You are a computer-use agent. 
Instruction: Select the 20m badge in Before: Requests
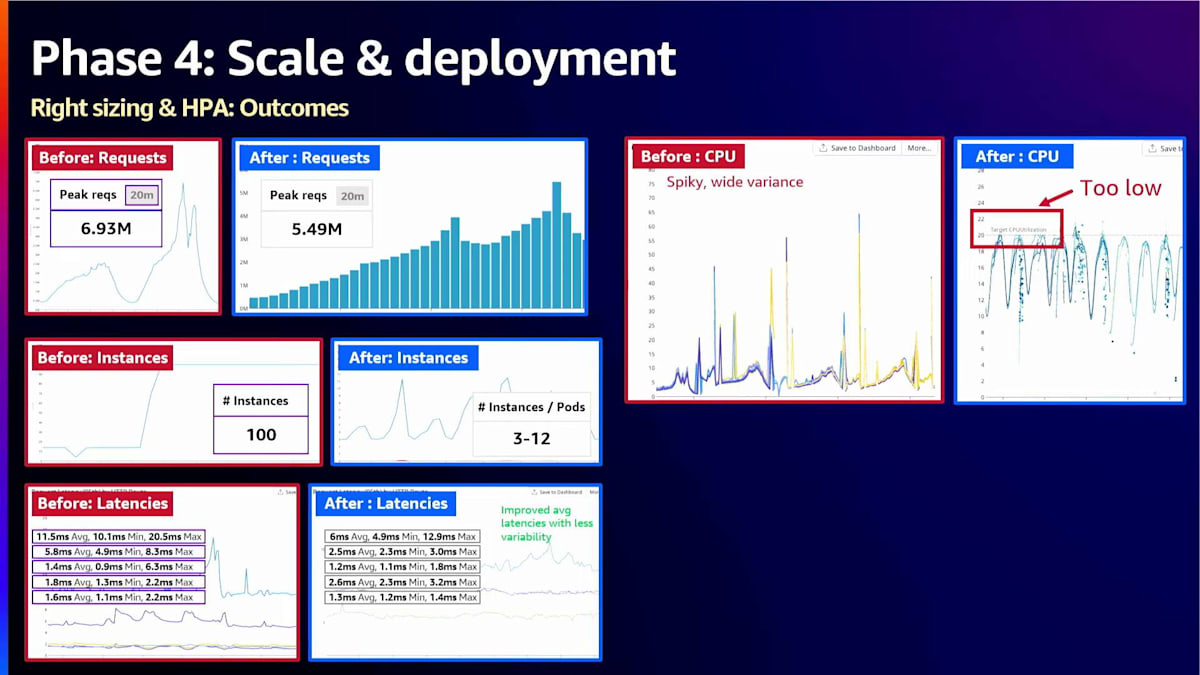coord(142,195)
